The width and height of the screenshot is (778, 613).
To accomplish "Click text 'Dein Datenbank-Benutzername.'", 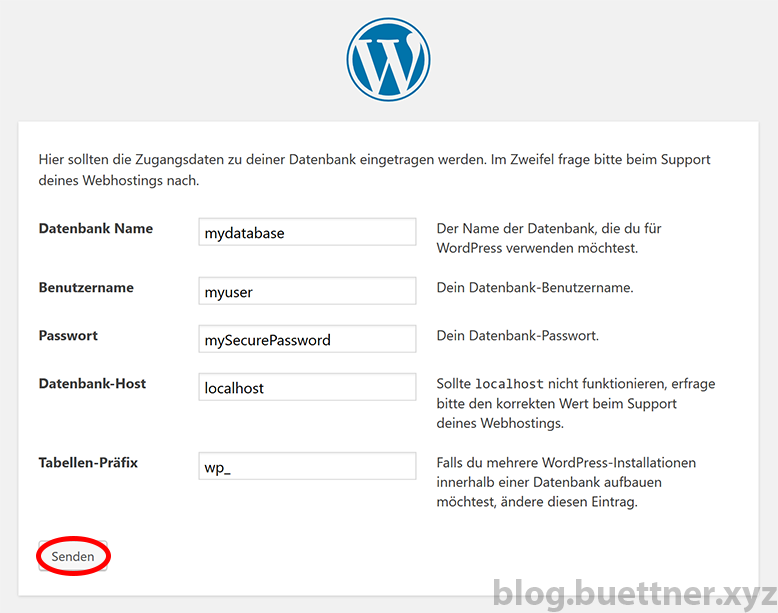I will pyautogui.click(x=535, y=287).
